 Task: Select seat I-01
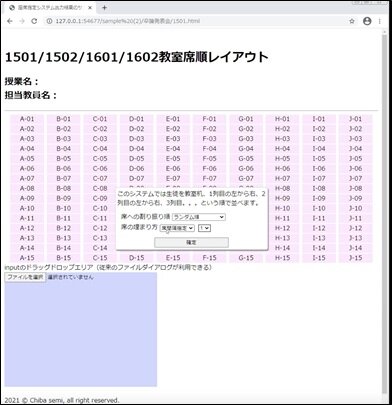[319, 119]
